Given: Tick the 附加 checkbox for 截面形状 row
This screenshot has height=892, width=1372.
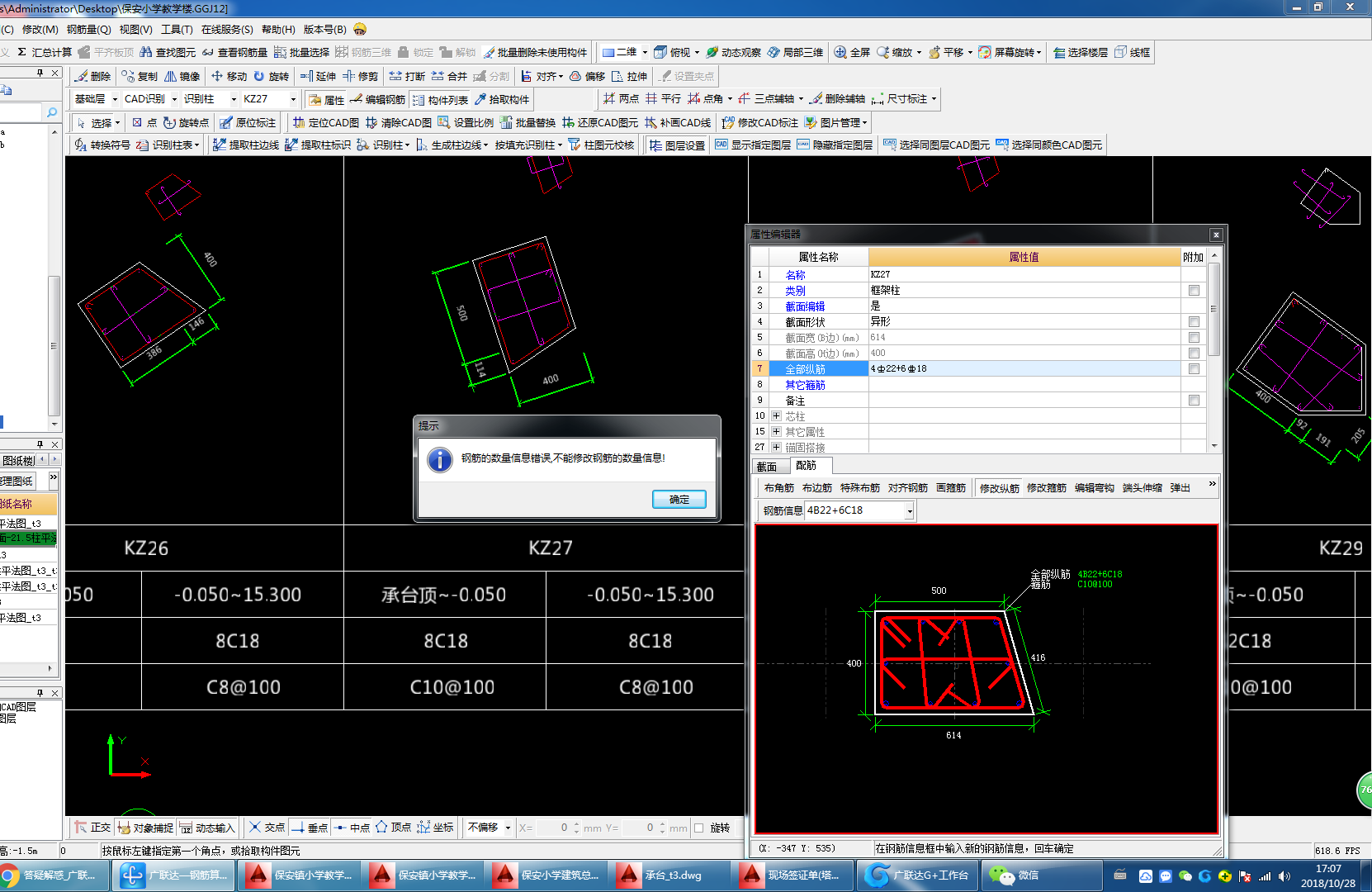Looking at the screenshot, I should pyautogui.click(x=1194, y=321).
